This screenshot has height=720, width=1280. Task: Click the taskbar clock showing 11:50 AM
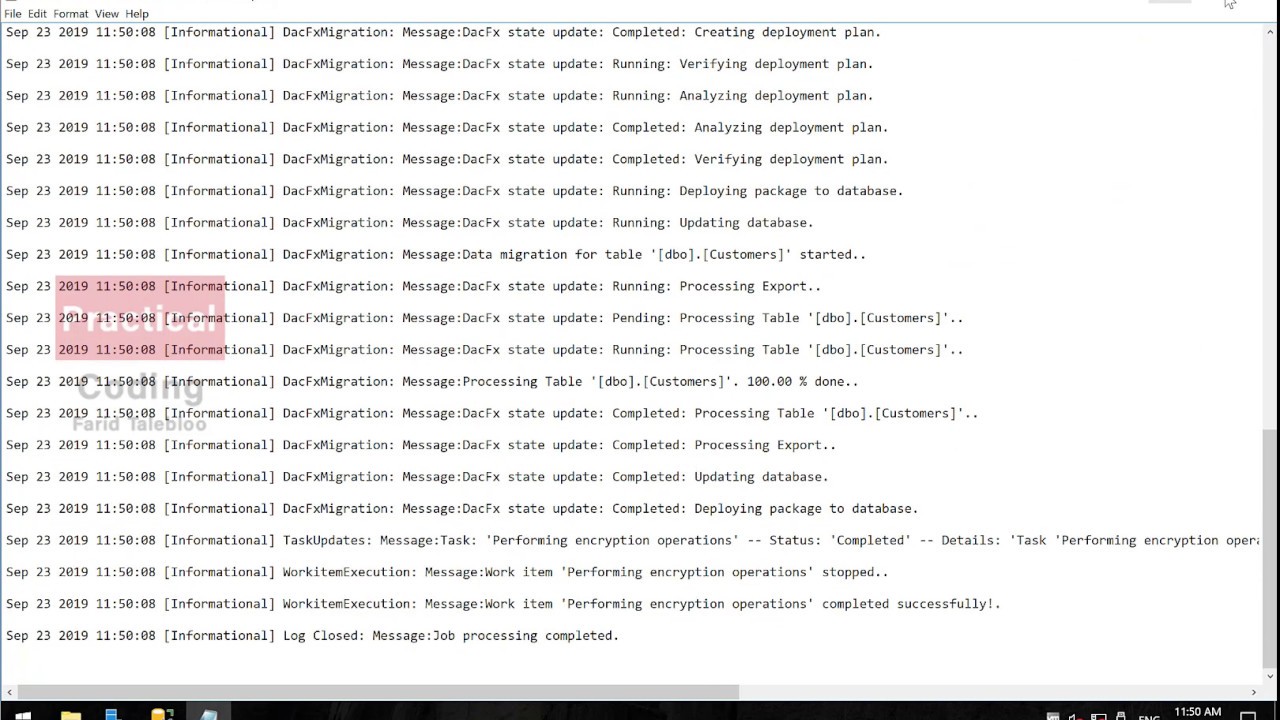point(1197,713)
